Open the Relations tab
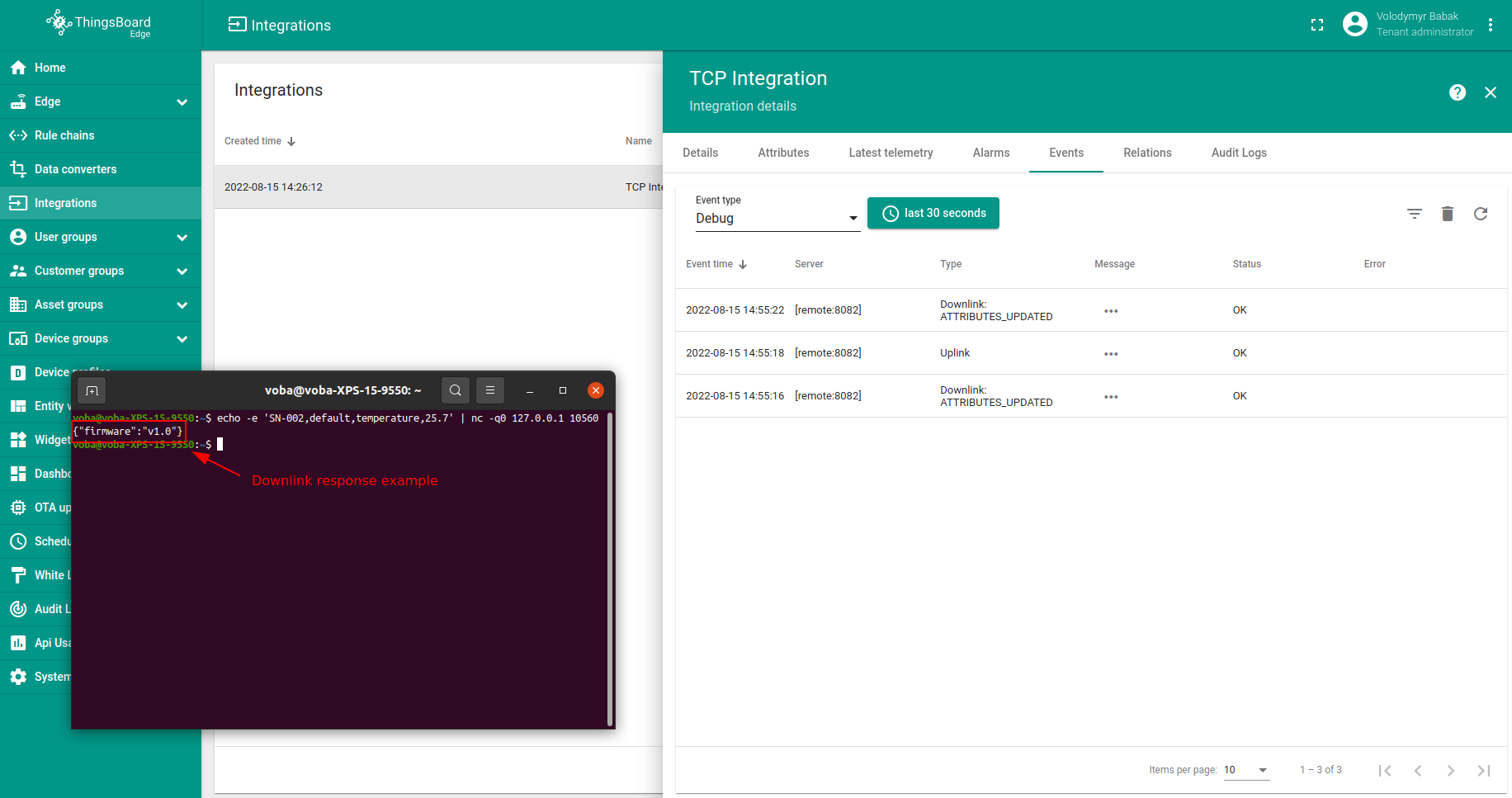This screenshot has width=1512, height=798. (x=1147, y=153)
